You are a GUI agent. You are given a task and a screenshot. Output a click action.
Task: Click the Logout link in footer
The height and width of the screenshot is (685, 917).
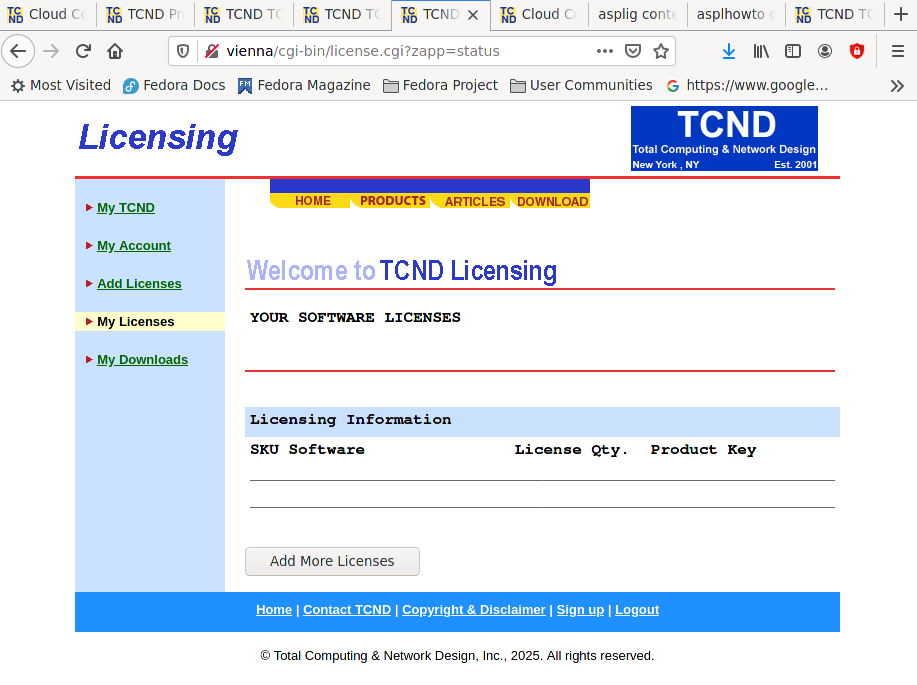637,610
